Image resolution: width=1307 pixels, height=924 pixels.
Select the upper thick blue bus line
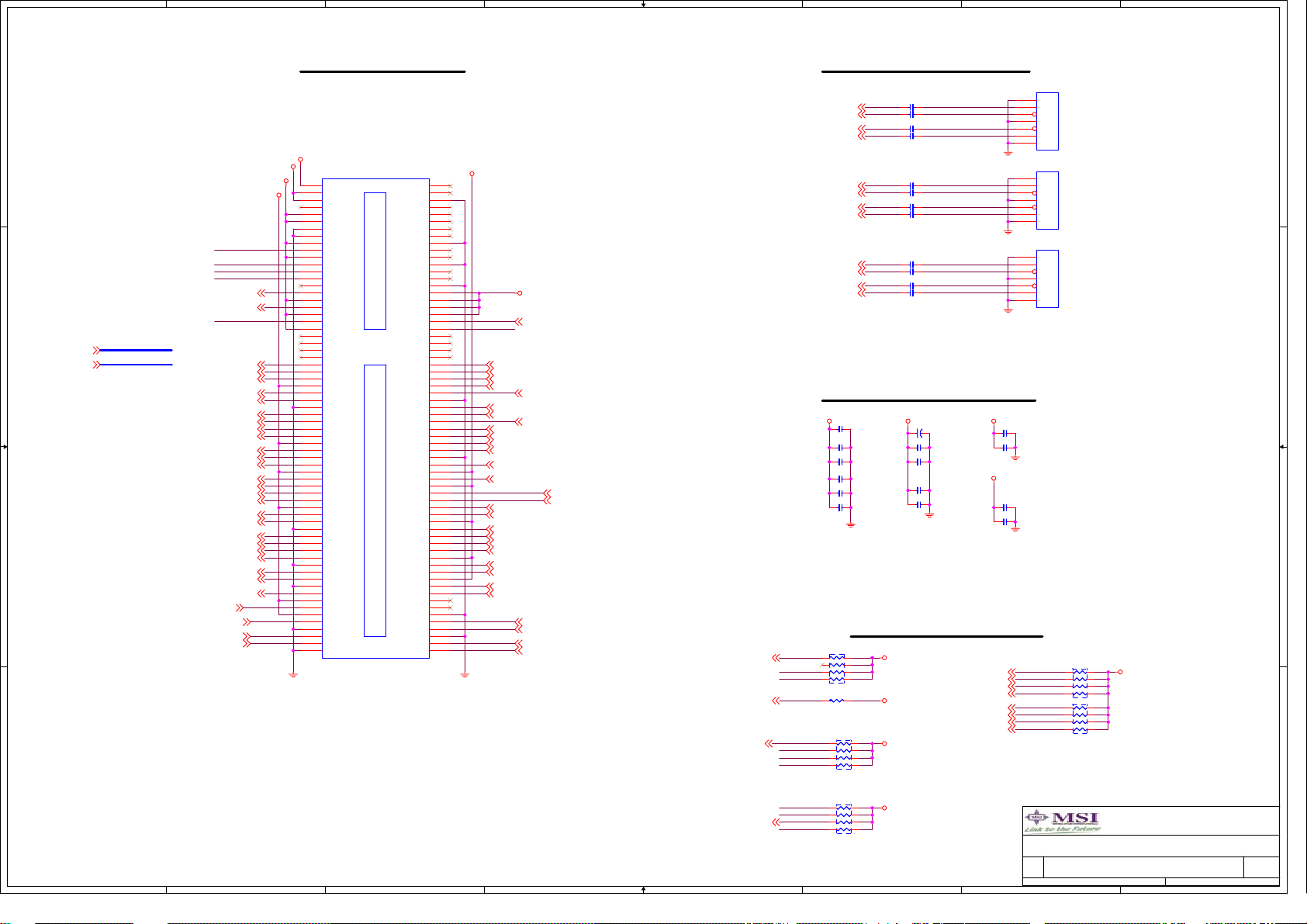click(136, 350)
